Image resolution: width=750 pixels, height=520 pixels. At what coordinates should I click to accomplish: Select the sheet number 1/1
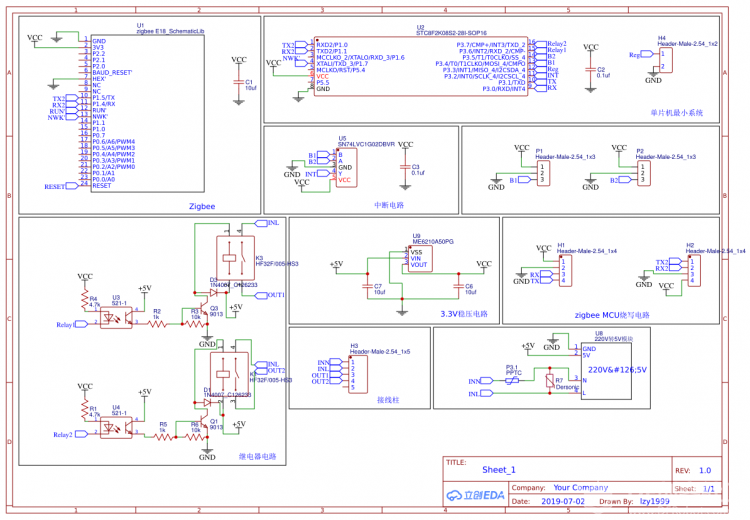pos(709,488)
